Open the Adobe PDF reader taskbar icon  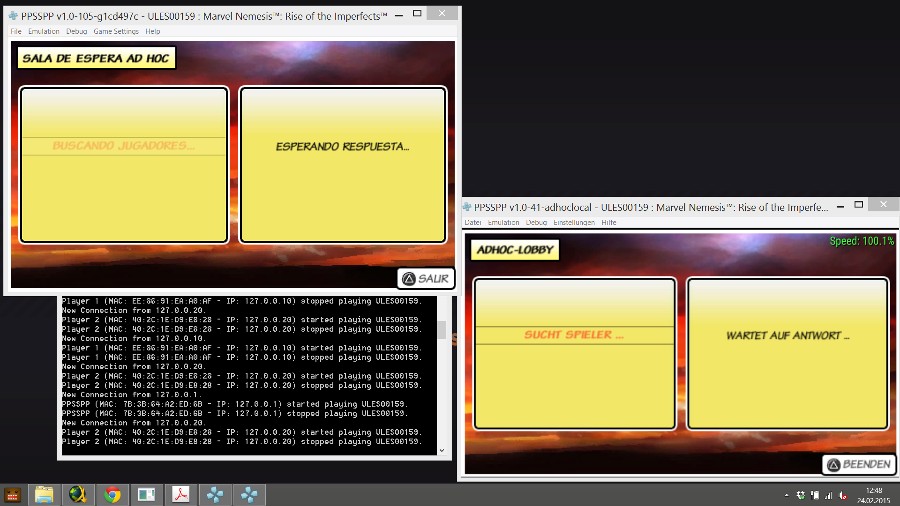point(180,494)
